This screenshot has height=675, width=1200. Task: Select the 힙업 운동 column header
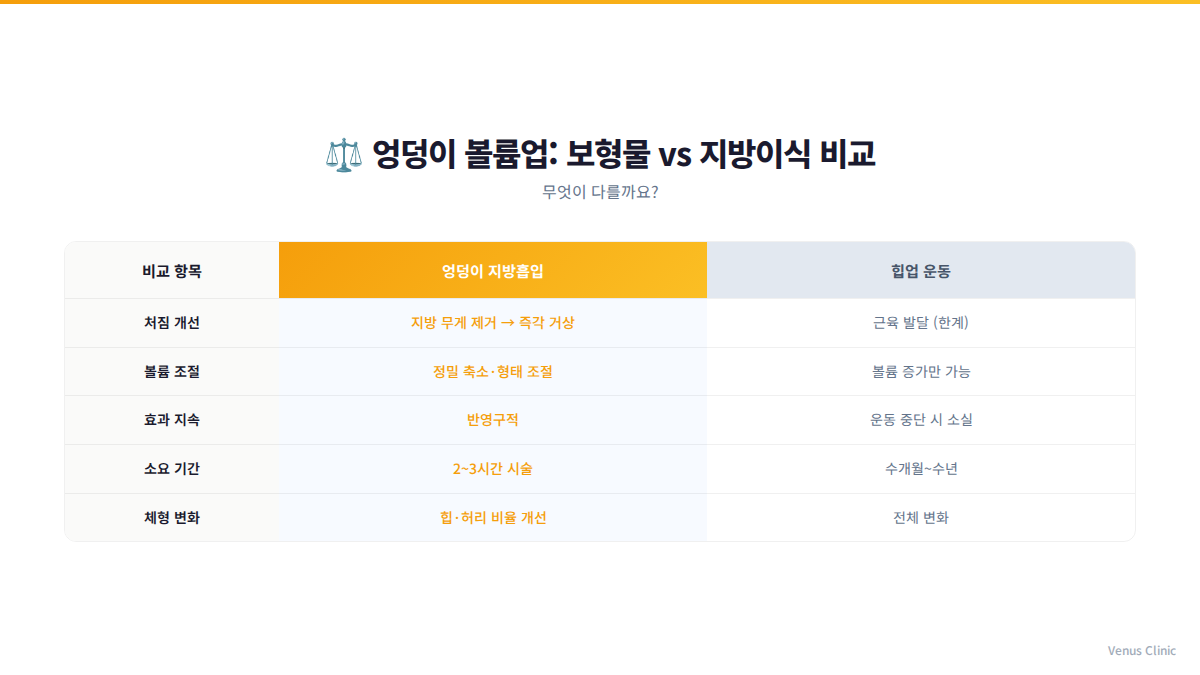pos(921,270)
